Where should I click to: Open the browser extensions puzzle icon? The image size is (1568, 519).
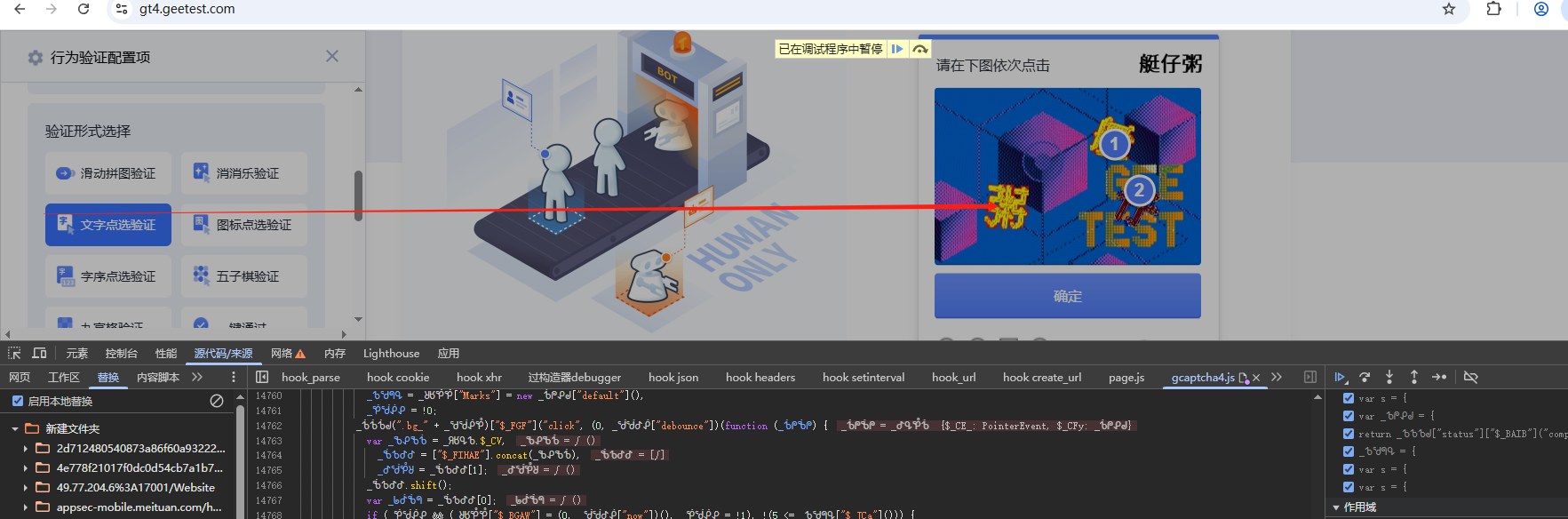tap(1494, 9)
